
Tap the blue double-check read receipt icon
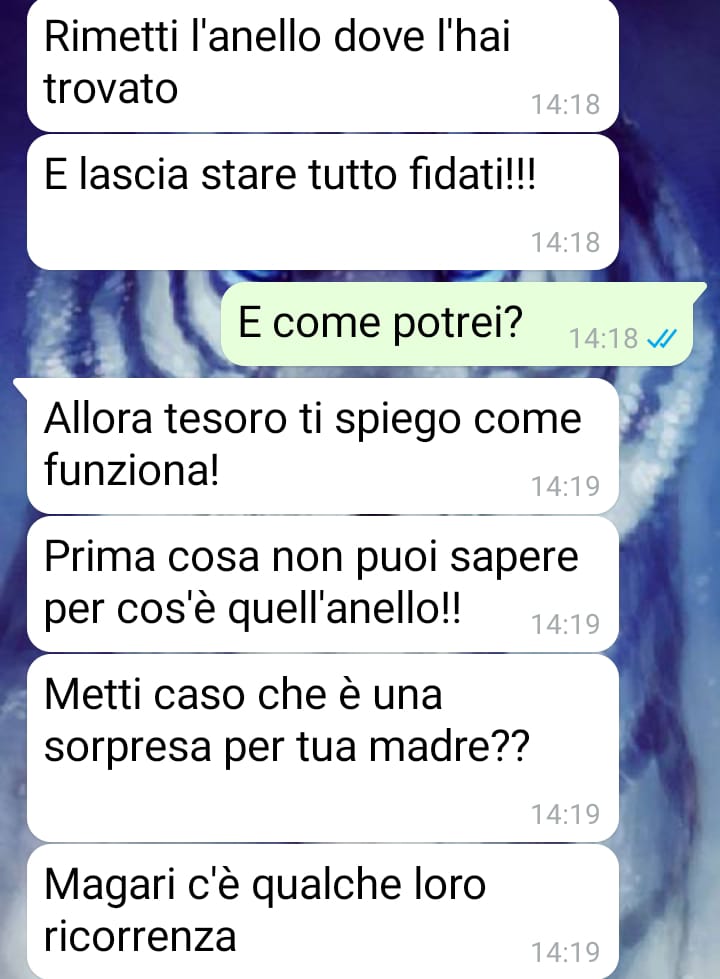click(661, 339)
